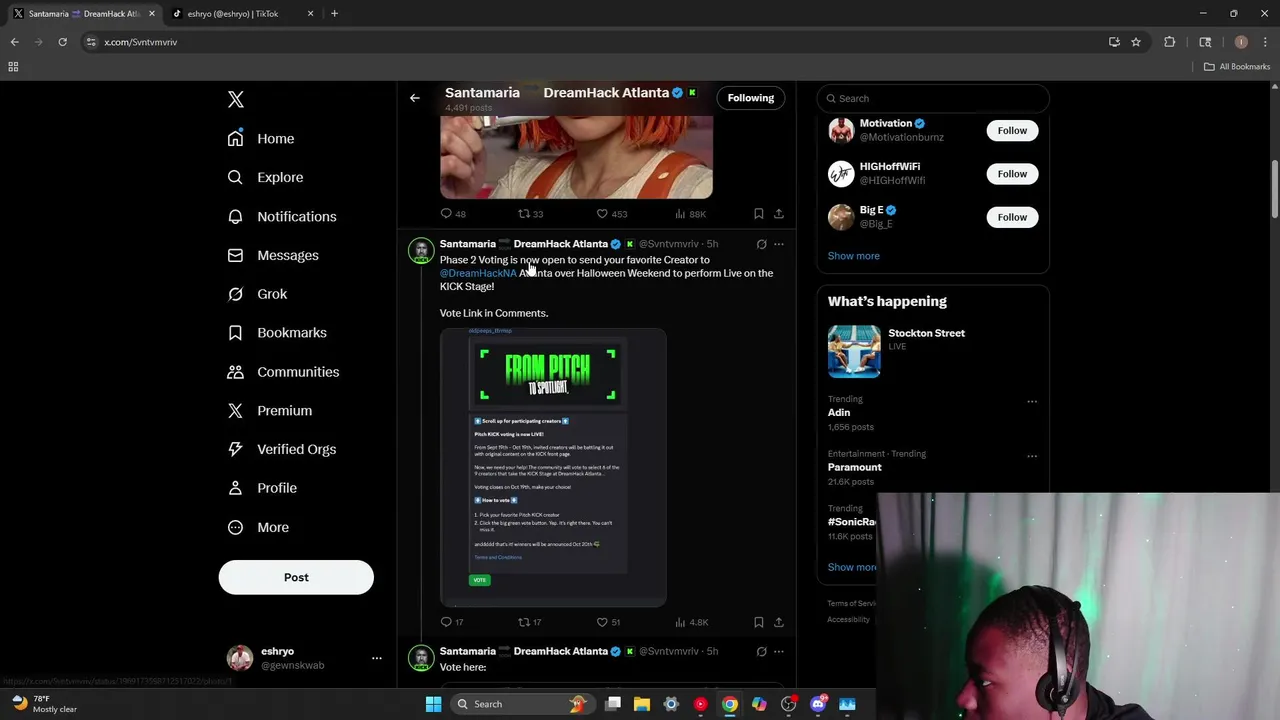View analytics showing 88K views
The image size is (1280, 720).
click(690, 214)
